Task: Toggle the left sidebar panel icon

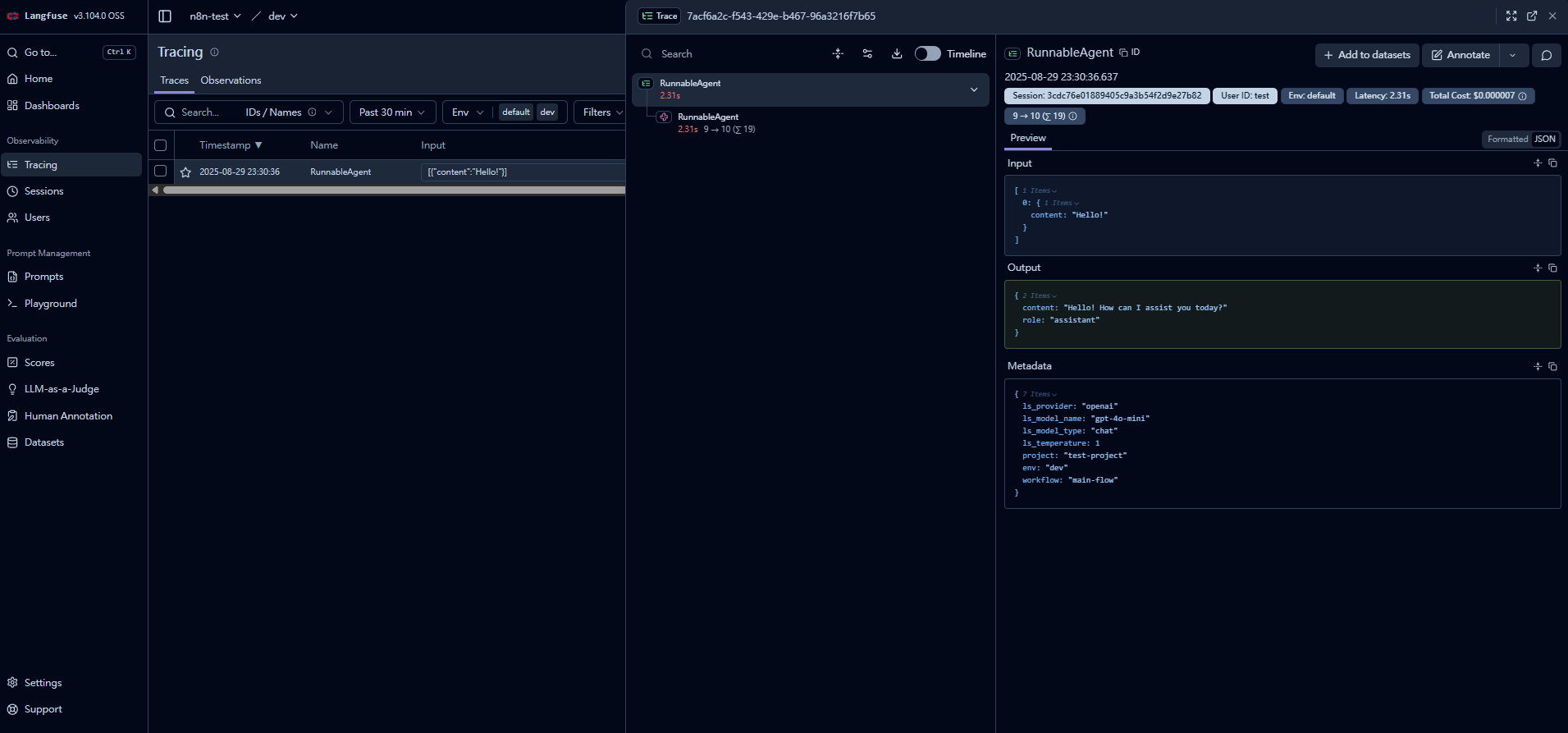Action: pos(165,16)
